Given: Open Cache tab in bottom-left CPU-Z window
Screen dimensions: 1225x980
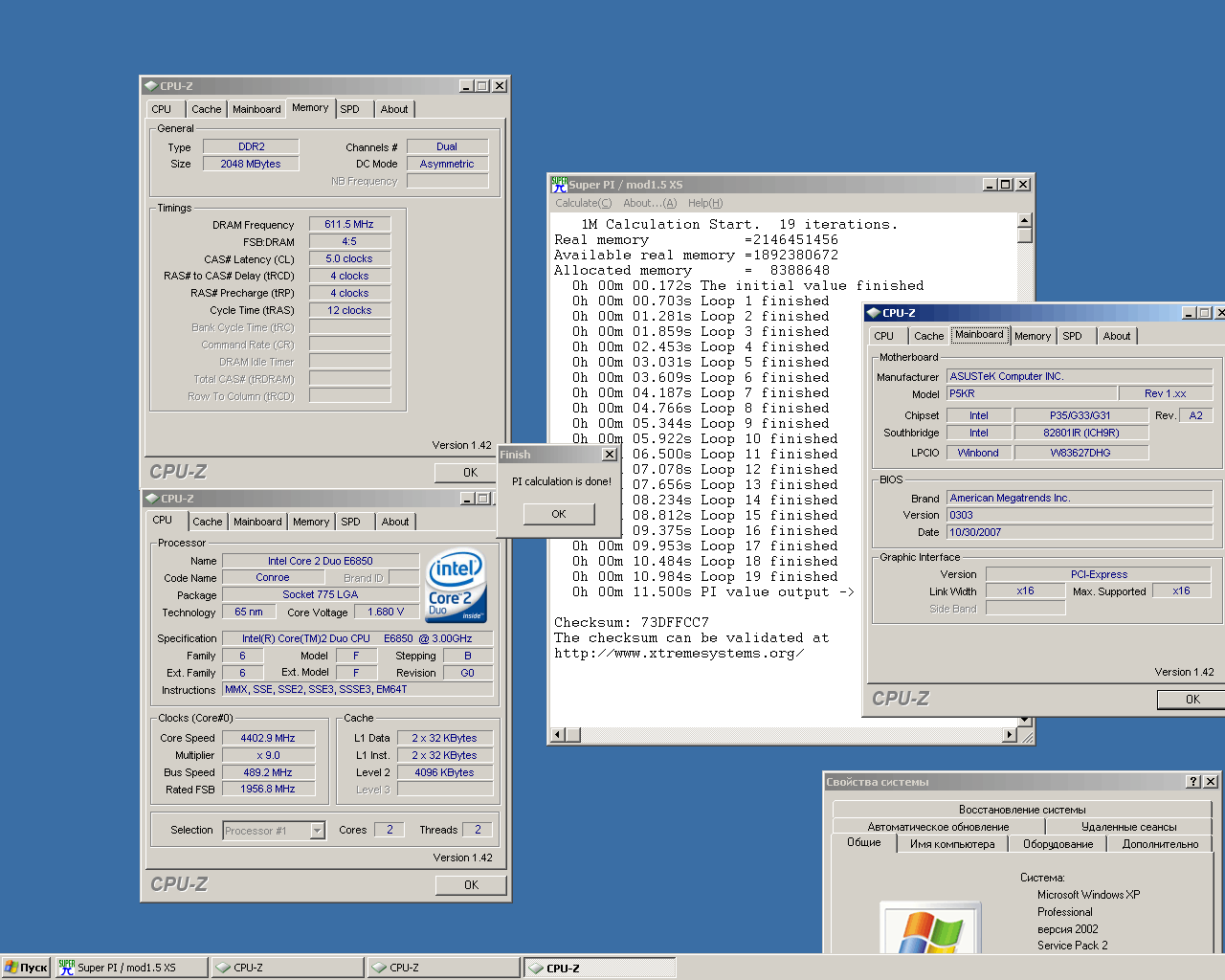Looking at the screenshot, I should pyautogui.click(x=207, y=522).
